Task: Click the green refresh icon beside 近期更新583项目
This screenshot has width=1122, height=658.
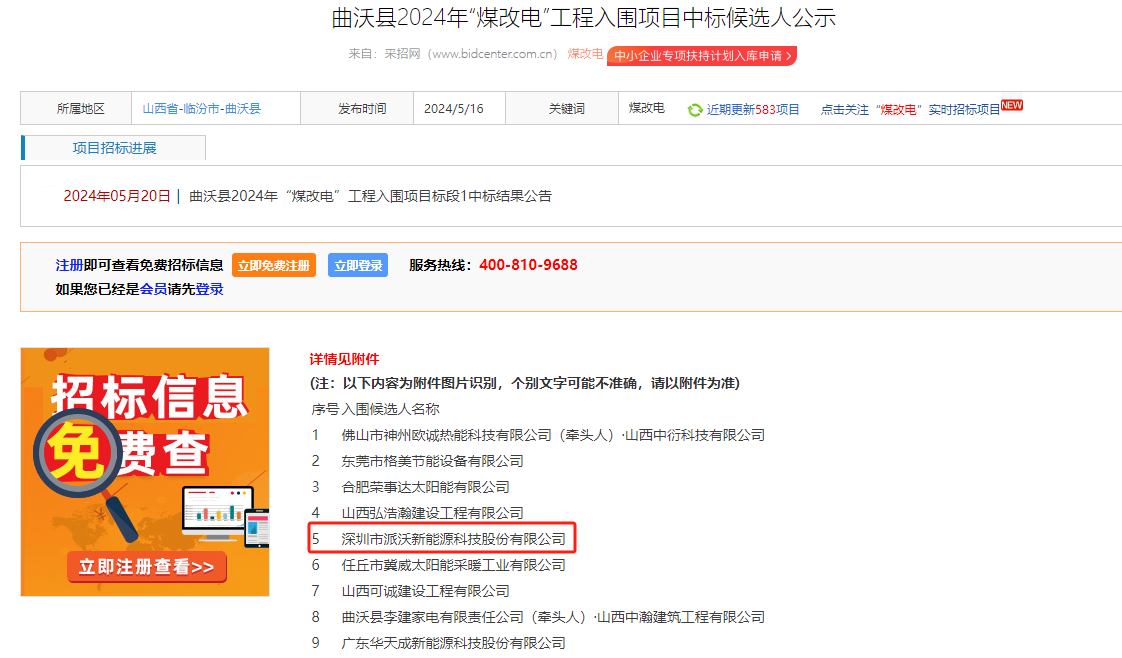Action: [x=695, y=110]
